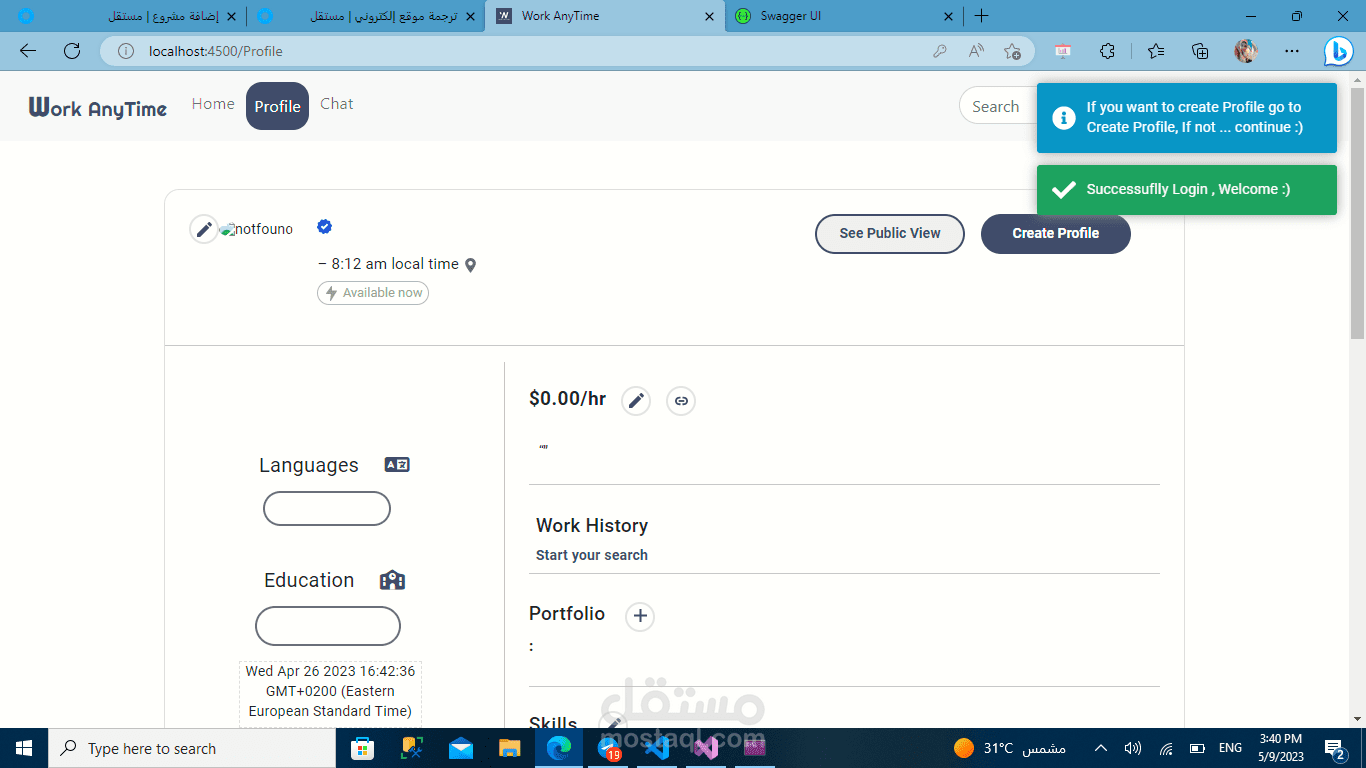The image size is (1366, 768).
Task: Select the Profile nav item
Action: click(x=277, y=106)
